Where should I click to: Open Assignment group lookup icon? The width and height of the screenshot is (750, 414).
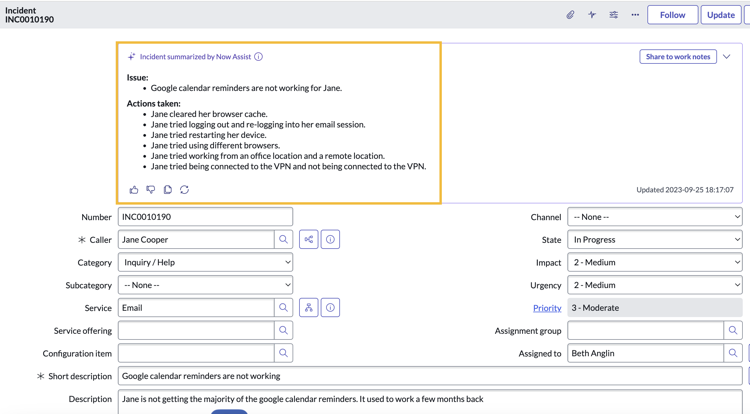[x=733, y=330]
